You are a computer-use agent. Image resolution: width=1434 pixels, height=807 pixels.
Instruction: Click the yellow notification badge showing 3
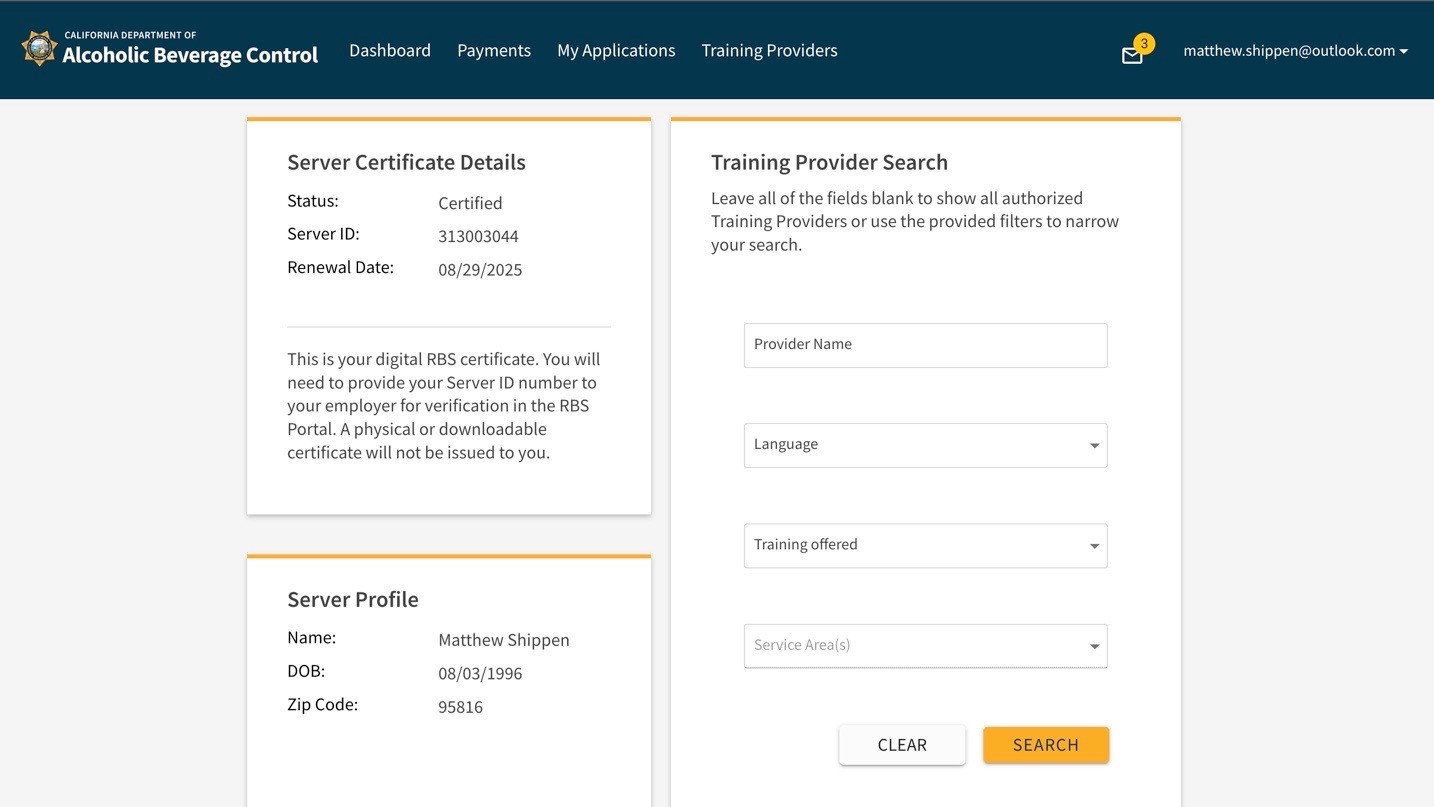(1144, 43)
